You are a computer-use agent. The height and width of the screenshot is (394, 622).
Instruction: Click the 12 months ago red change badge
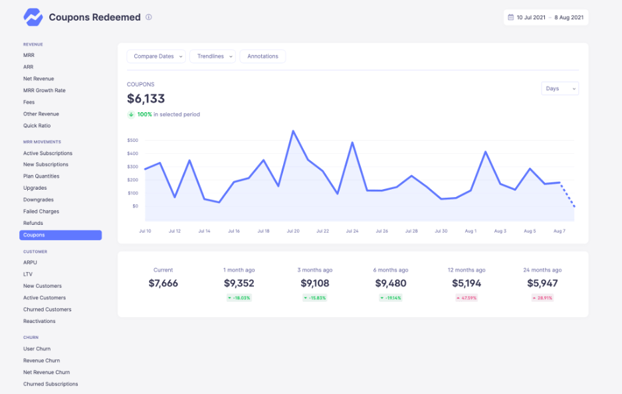(x=466, y=298)
